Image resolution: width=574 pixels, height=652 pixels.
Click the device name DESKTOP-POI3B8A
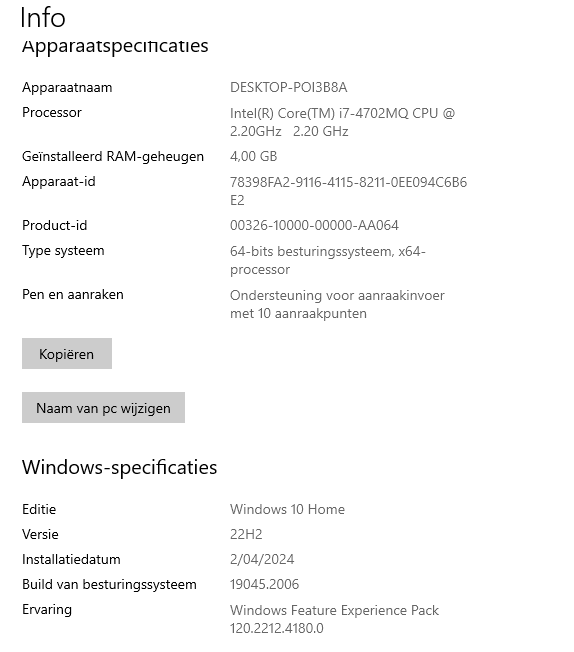coord(289,87)
